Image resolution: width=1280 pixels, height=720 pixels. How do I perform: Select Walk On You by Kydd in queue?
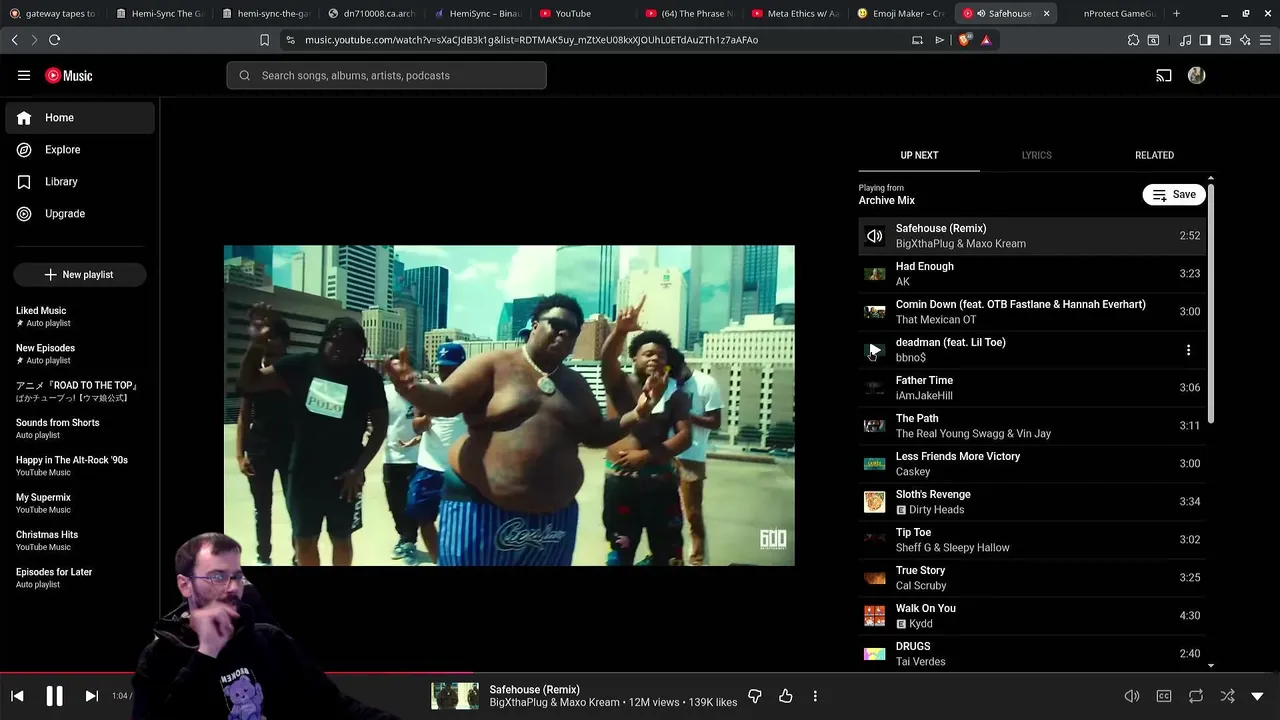[1033, 616]
